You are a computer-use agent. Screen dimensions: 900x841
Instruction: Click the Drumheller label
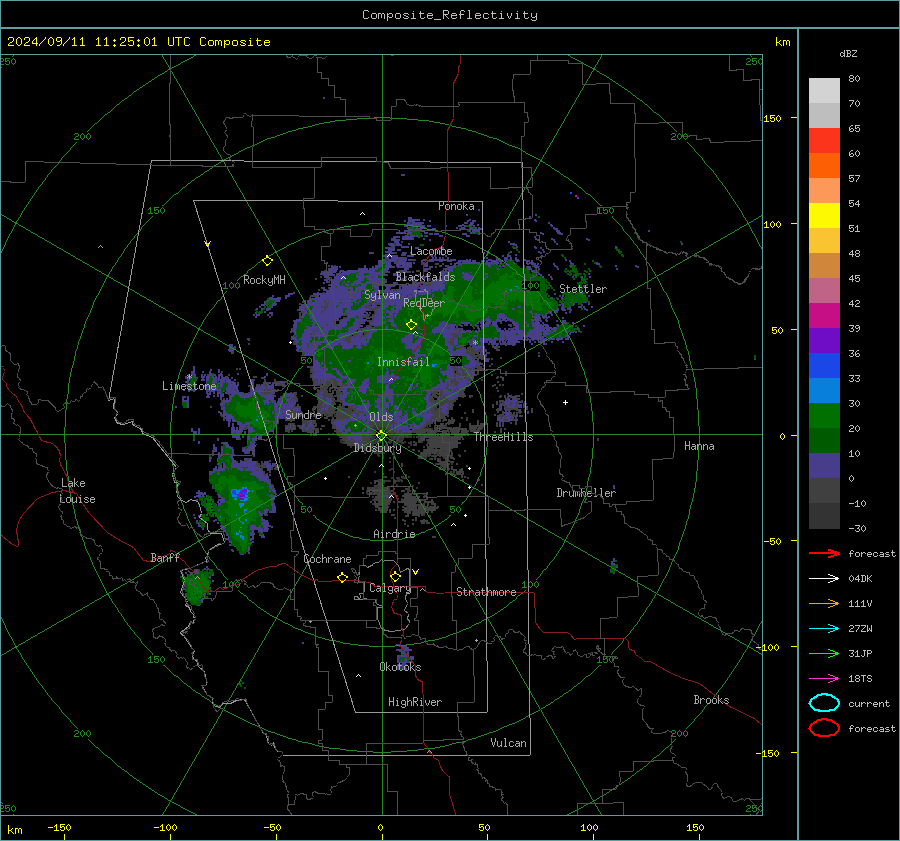pos(586,493)
